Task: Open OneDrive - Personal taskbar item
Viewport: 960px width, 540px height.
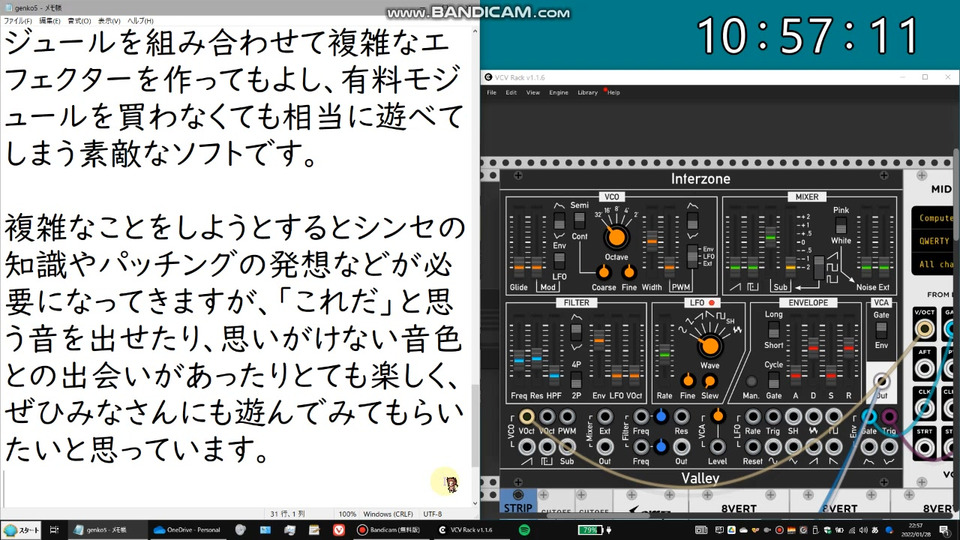Action: tap(187, 530)
